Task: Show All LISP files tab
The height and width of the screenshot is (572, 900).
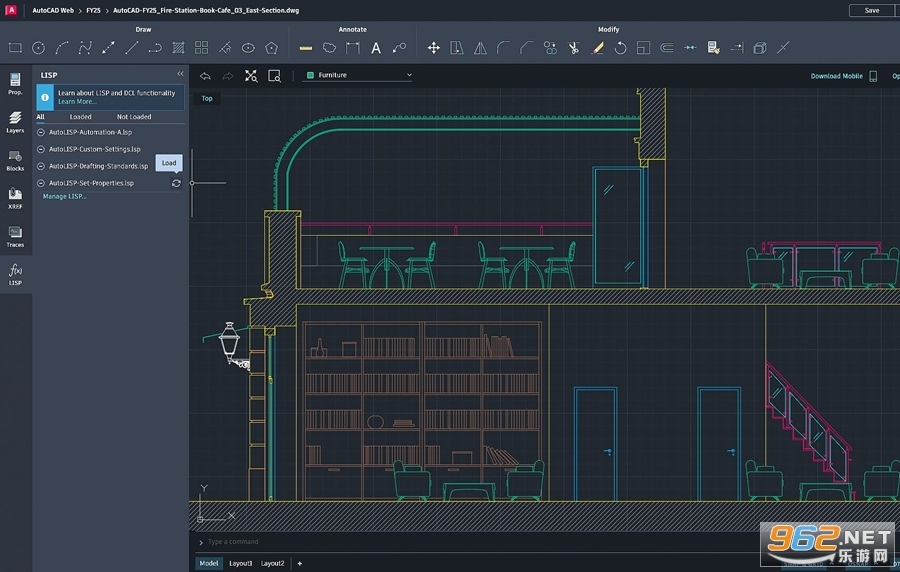Action: 40,116
